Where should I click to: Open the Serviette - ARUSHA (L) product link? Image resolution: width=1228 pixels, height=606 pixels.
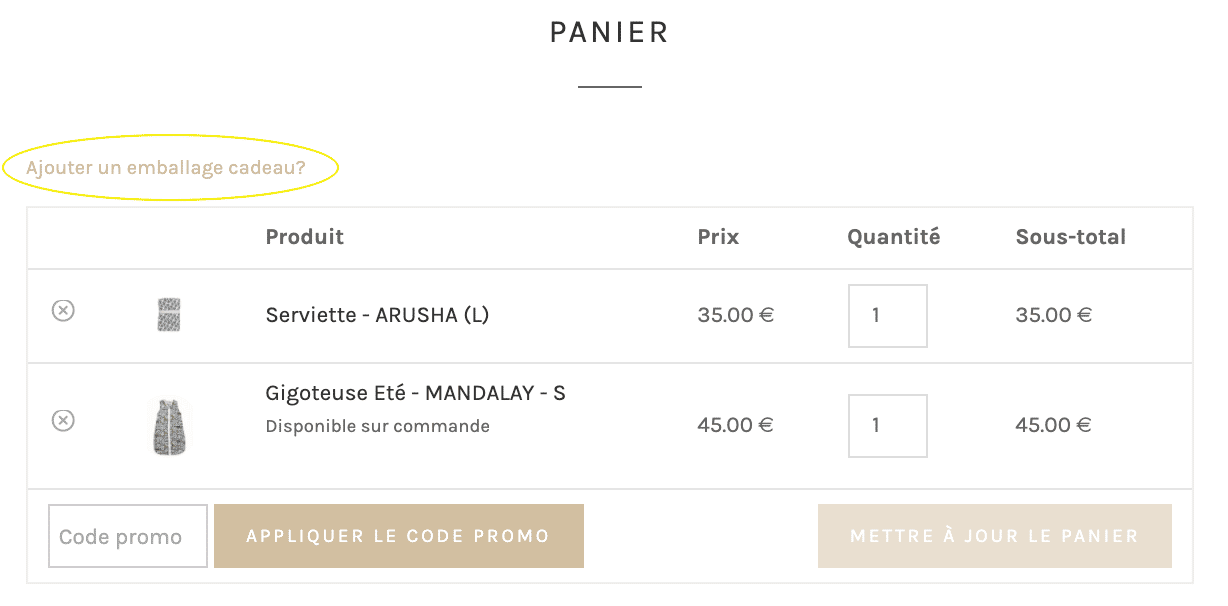pyautogui.click(x=377, y=315)
